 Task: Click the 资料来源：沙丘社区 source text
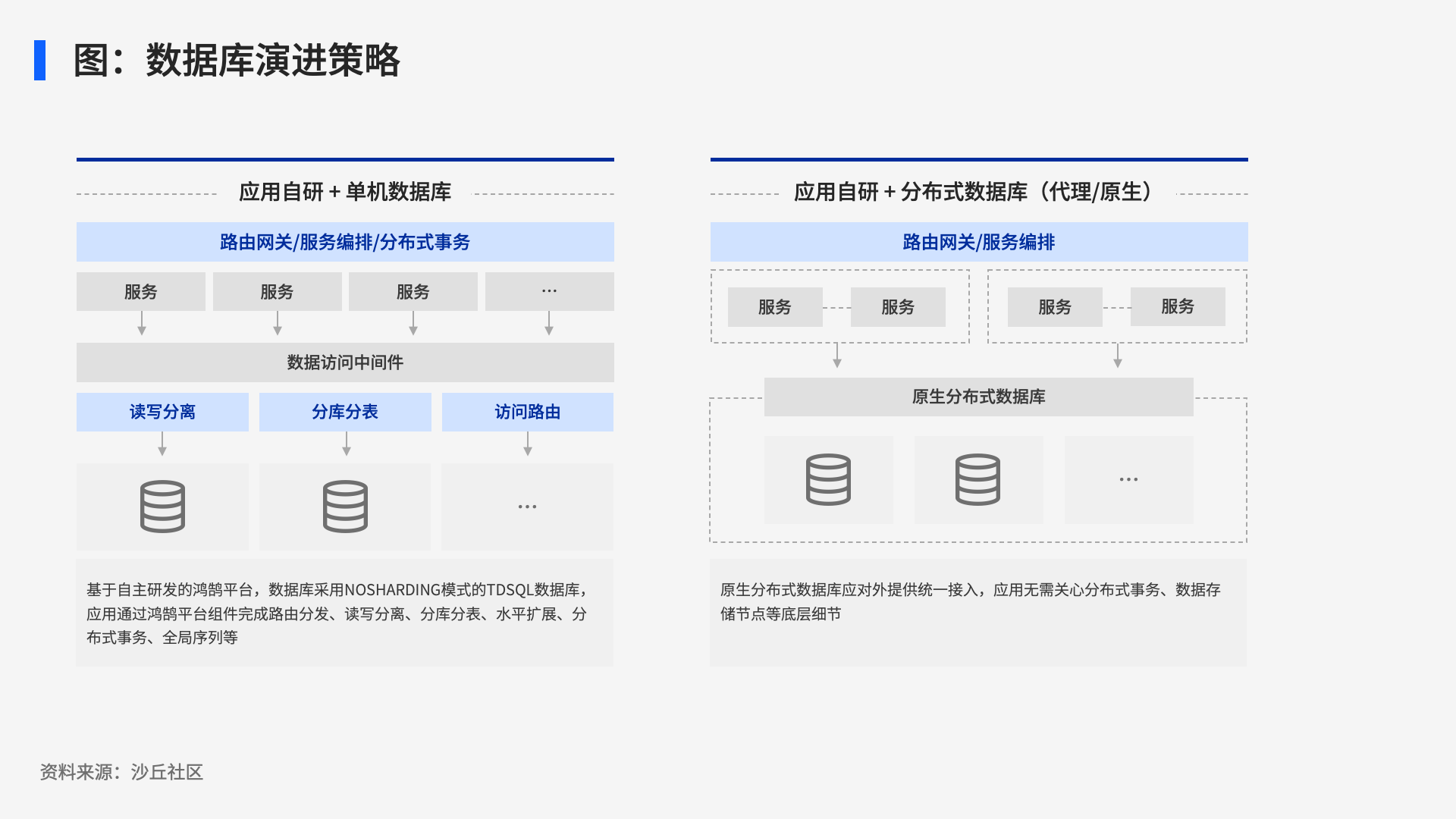click(121, 772)
